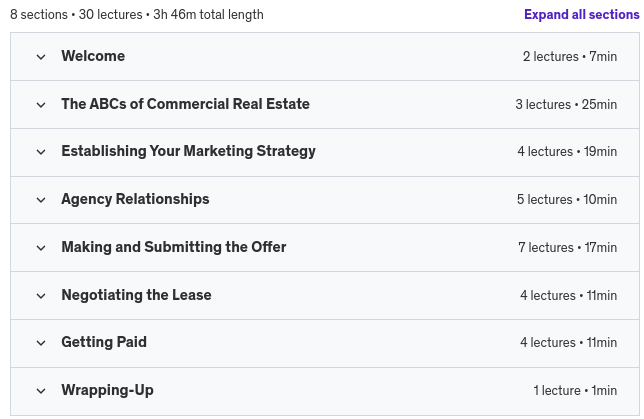Expand Establishing Your Marketing Strategy heading
This screenshot has width=644, height=419.
tap(188, 151)
